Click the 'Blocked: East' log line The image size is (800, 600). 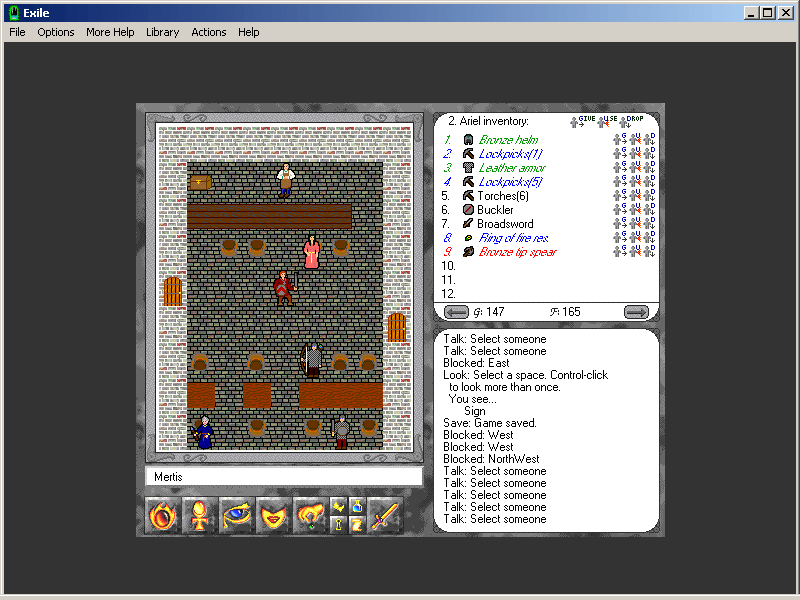[476, 363]
